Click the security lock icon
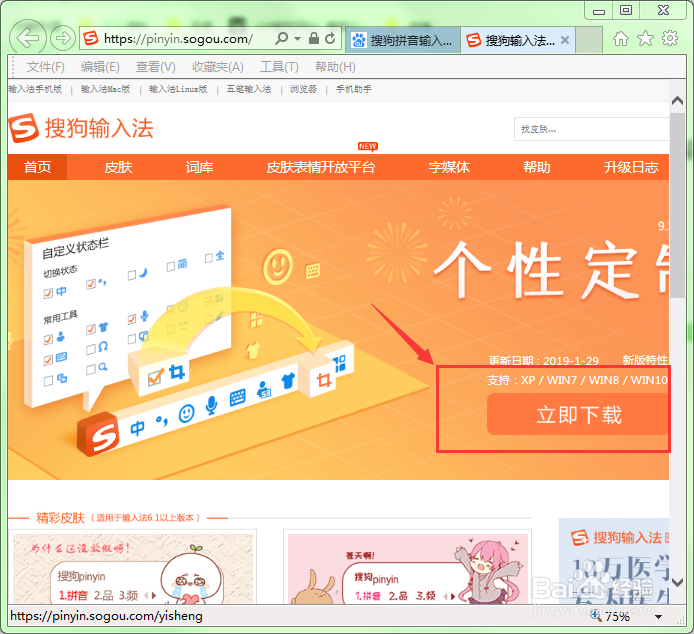This screenshot has height=634, width=694. click(313, 39)
